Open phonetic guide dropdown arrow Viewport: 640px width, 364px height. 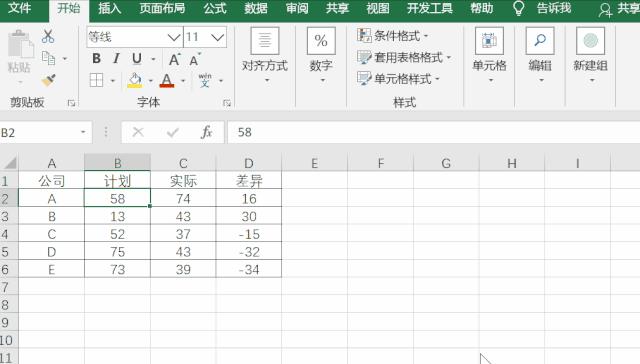point(221,81)
